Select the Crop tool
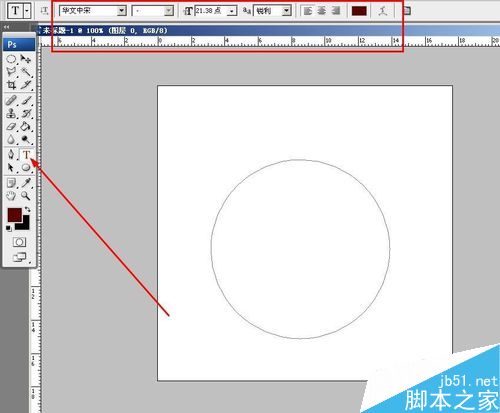The width and height of the screenshot is (500, 413). [11, 85]
